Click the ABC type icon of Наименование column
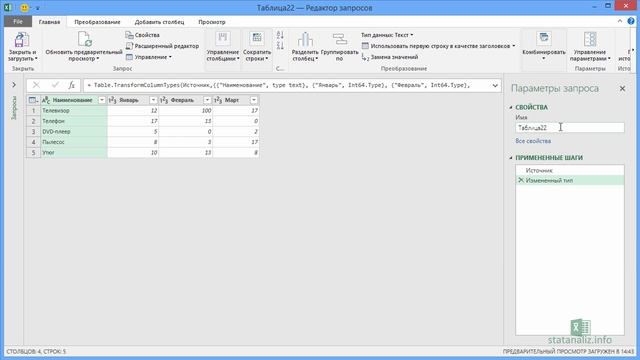Viewport: 640px width, 360px height. point(46,100)
